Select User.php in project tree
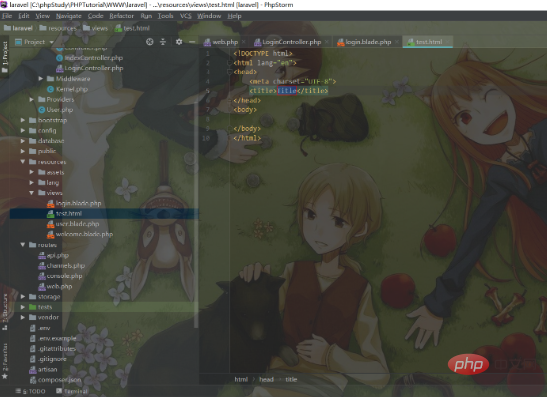 (x=55, y=110)
